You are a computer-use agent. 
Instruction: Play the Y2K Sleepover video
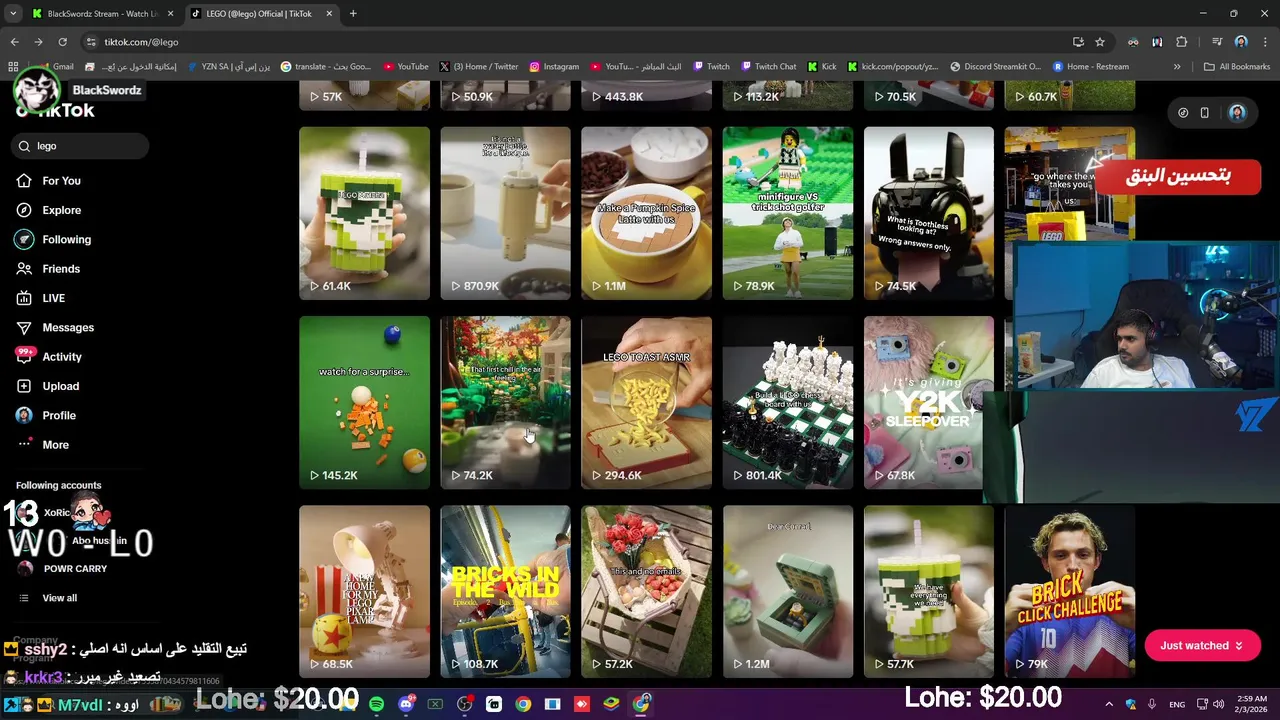pos(928,403)
